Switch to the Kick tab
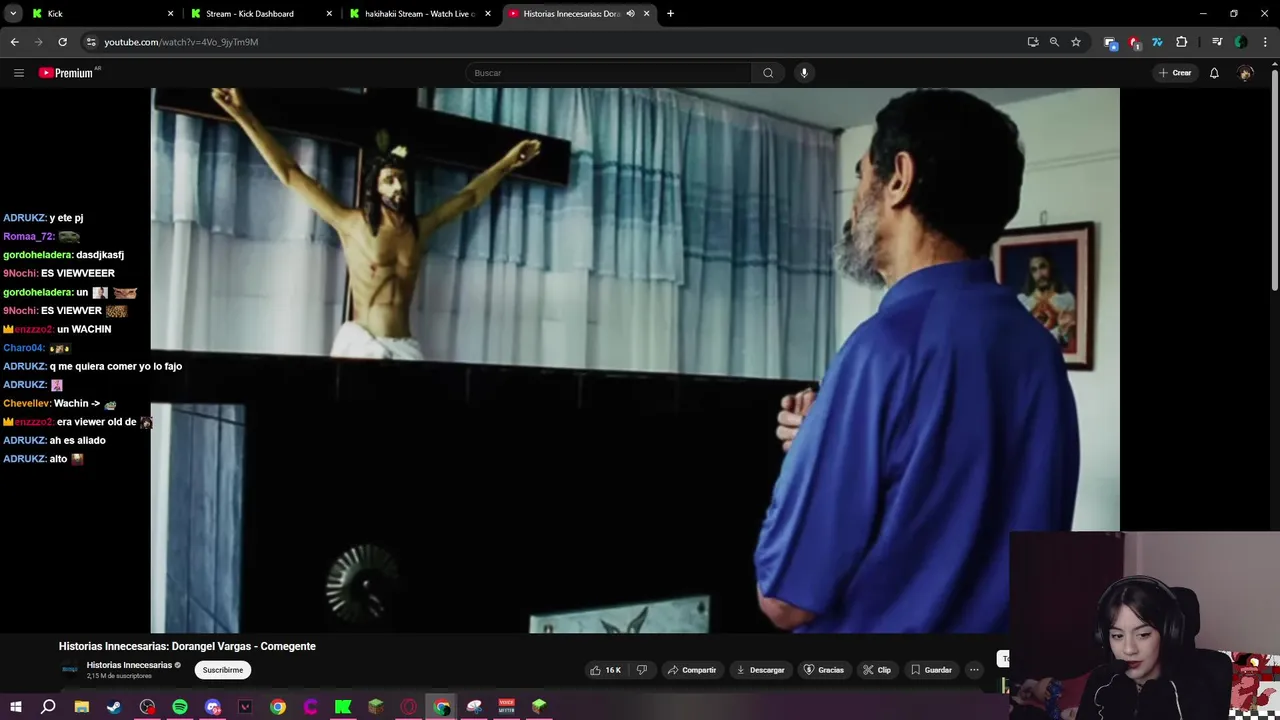Viewport: 1280px width, 720px height. [x=100, y=13]
